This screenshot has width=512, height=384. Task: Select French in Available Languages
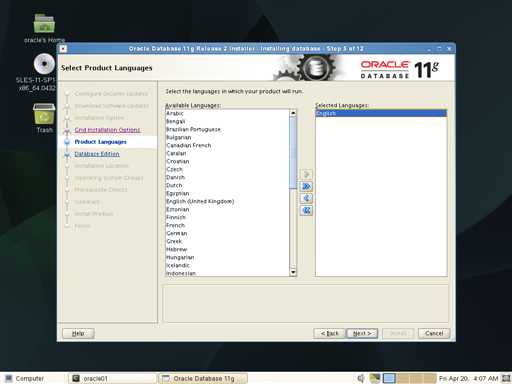pos(228,225)
